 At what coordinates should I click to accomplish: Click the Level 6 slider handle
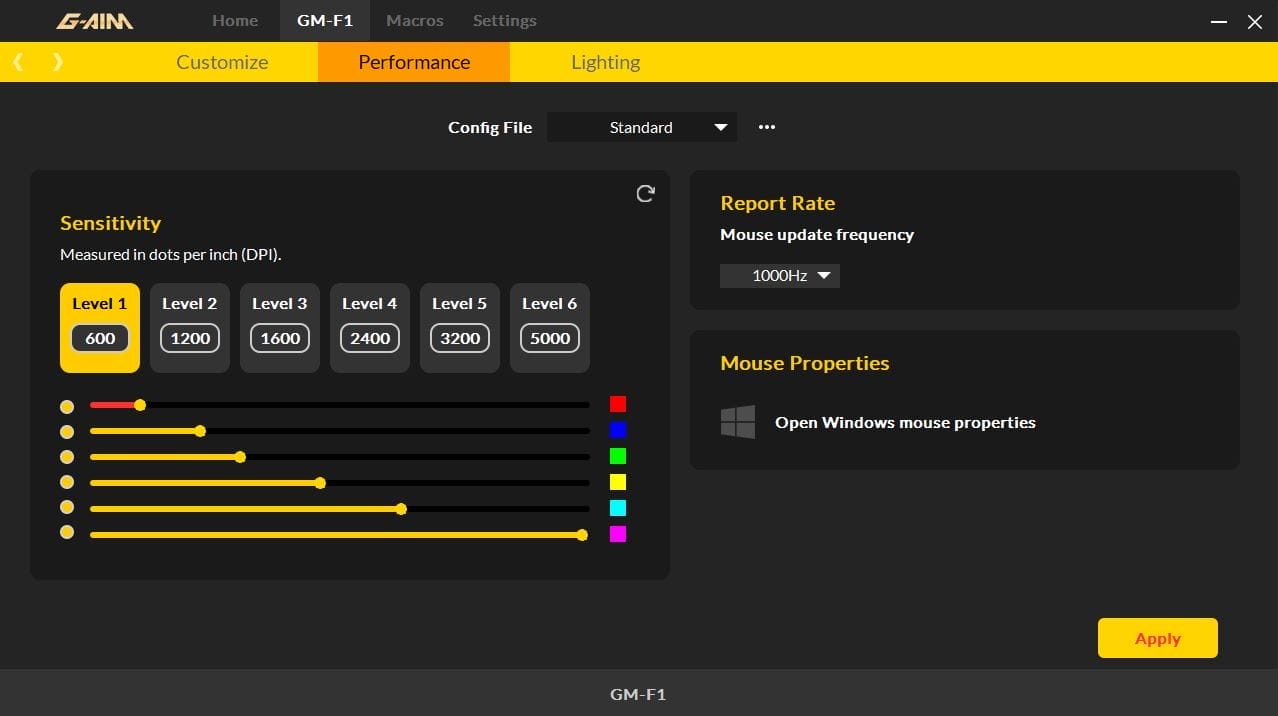pos(582,535)
